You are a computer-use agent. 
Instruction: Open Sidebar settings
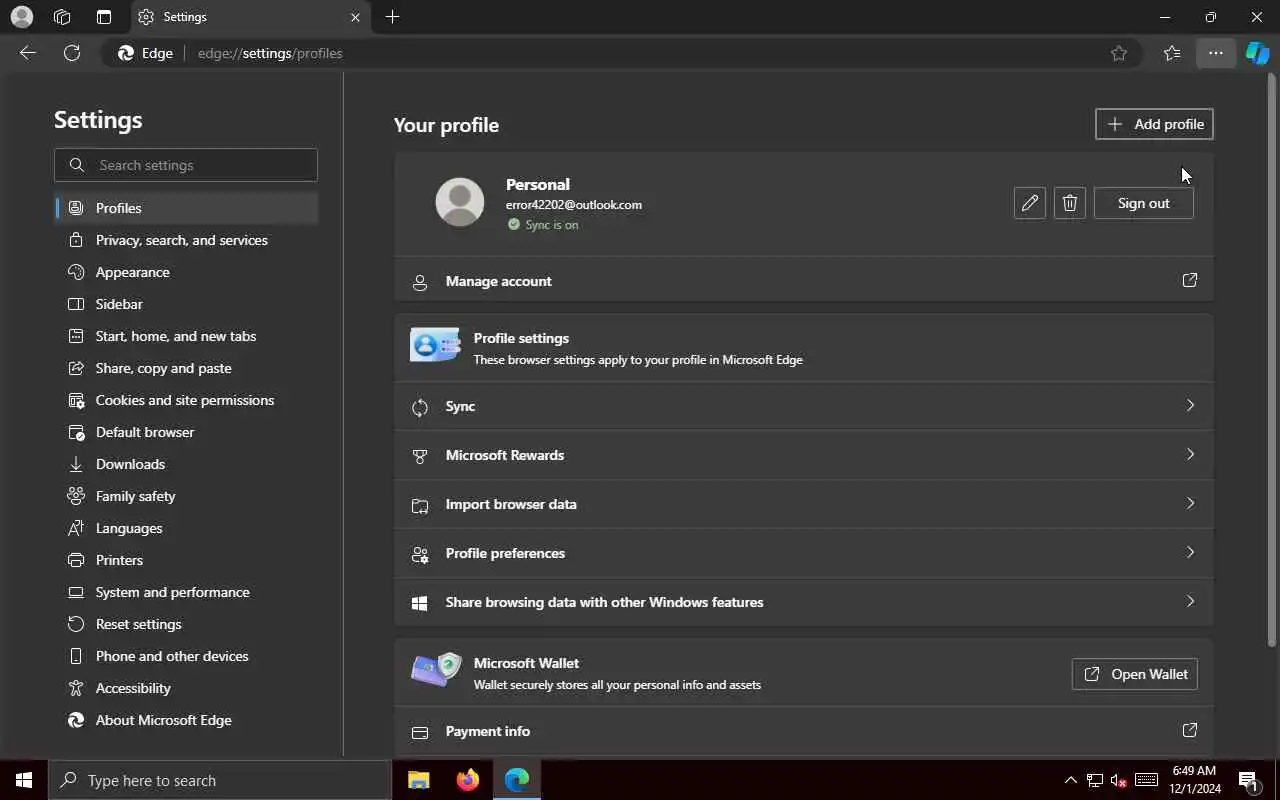point(186,304)
